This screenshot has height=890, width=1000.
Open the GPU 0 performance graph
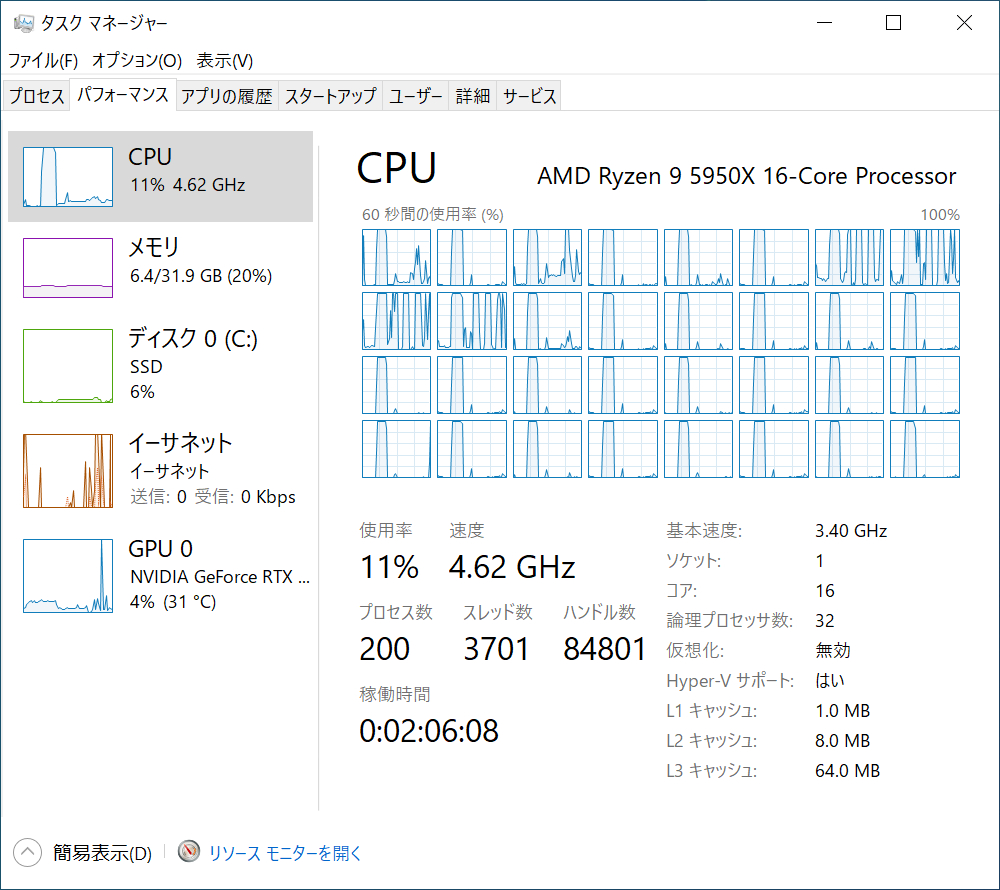pos(68,576)
